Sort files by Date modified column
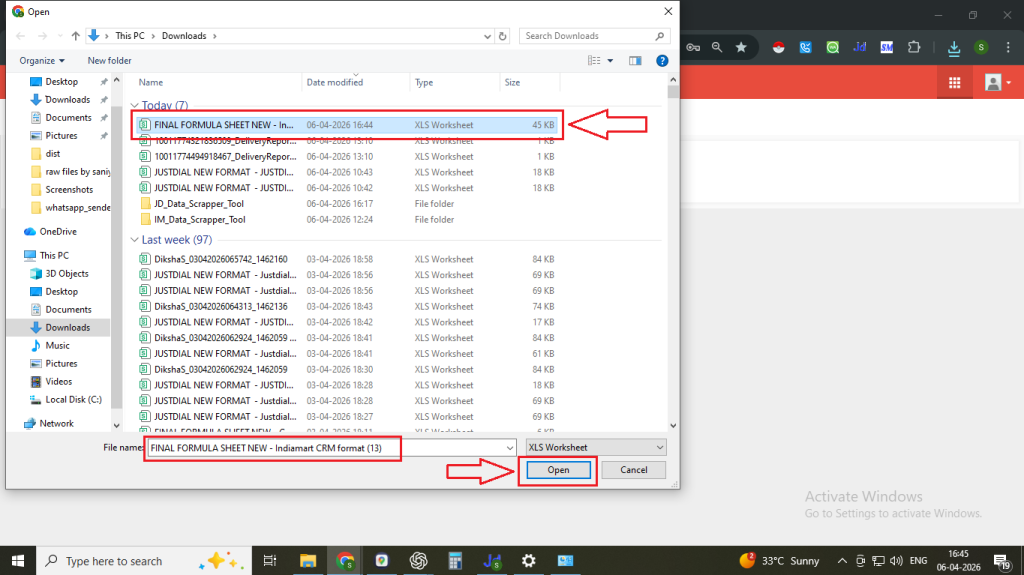This screenshot has width=1024, height=575. click(335, 83)
